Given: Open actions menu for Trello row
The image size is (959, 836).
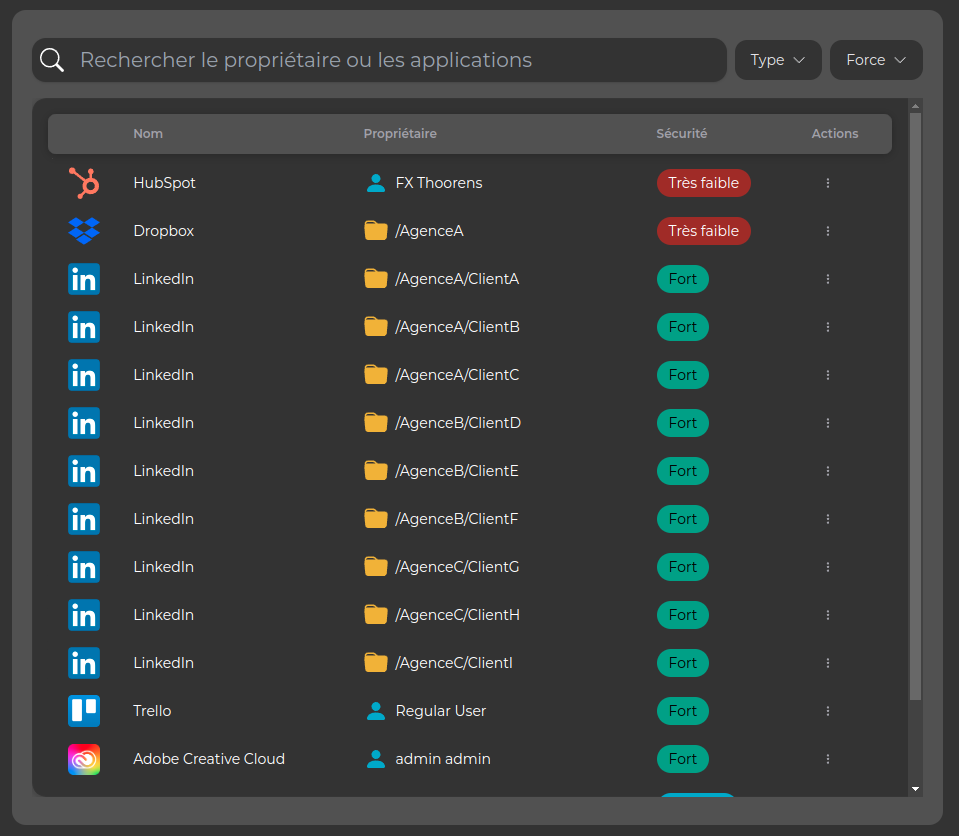Looking at the screenshot, I should click(828, 711).
